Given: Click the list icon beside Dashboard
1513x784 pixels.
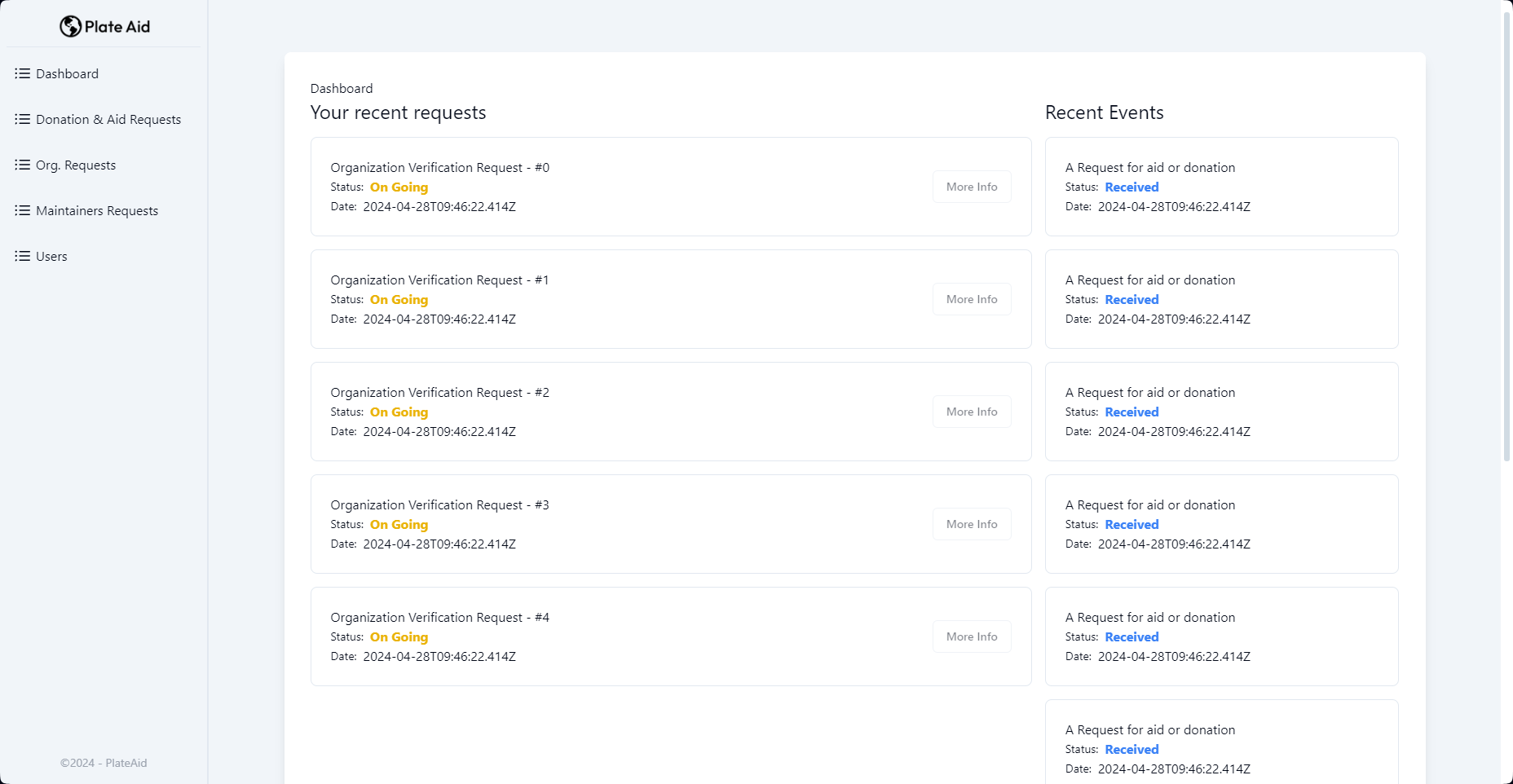Looking at the screenshot, I should 23,73.
